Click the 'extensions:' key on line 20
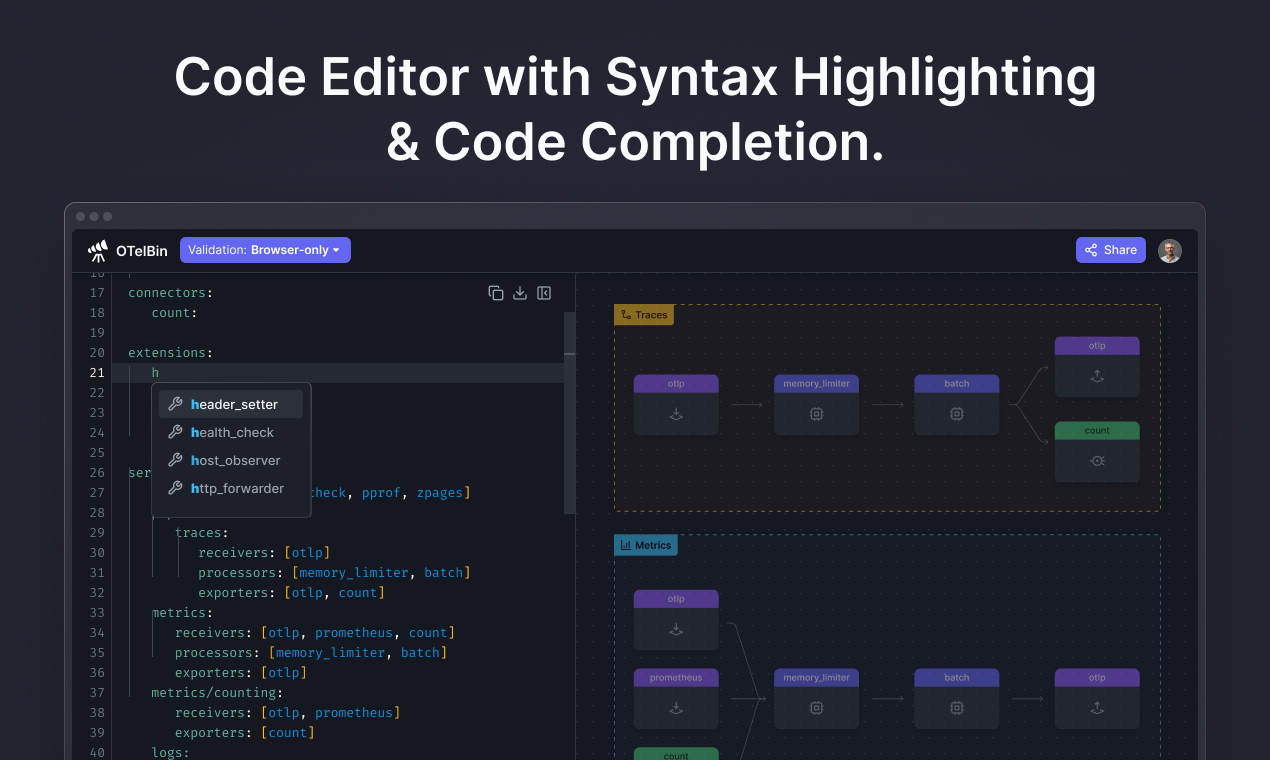The height and width of the screenshot is (760, 1270). (171, 353)
